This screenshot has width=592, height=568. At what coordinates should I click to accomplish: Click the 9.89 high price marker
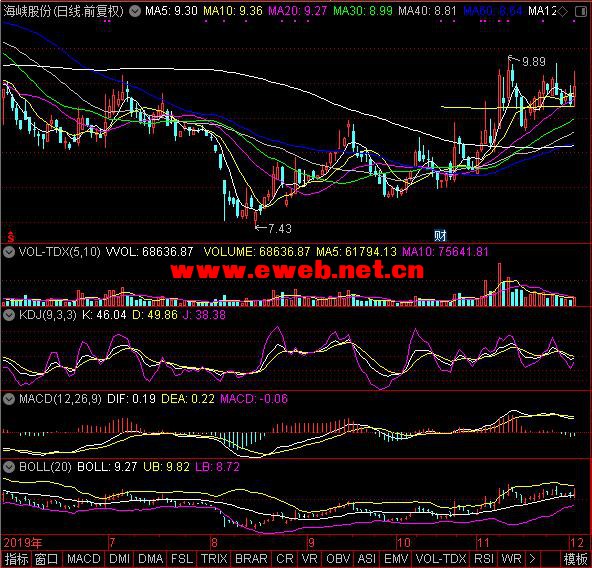(x=533, y=61)
